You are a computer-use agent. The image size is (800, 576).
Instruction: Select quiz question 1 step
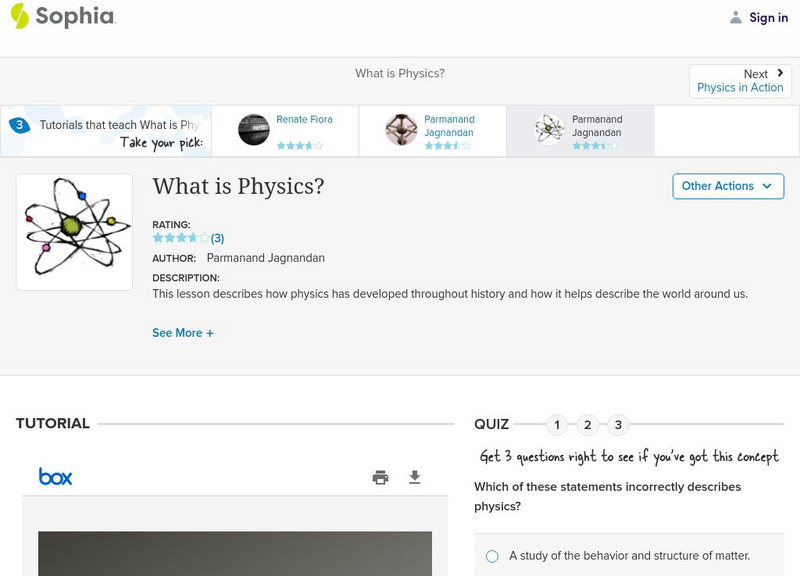(x=557, y=425)
